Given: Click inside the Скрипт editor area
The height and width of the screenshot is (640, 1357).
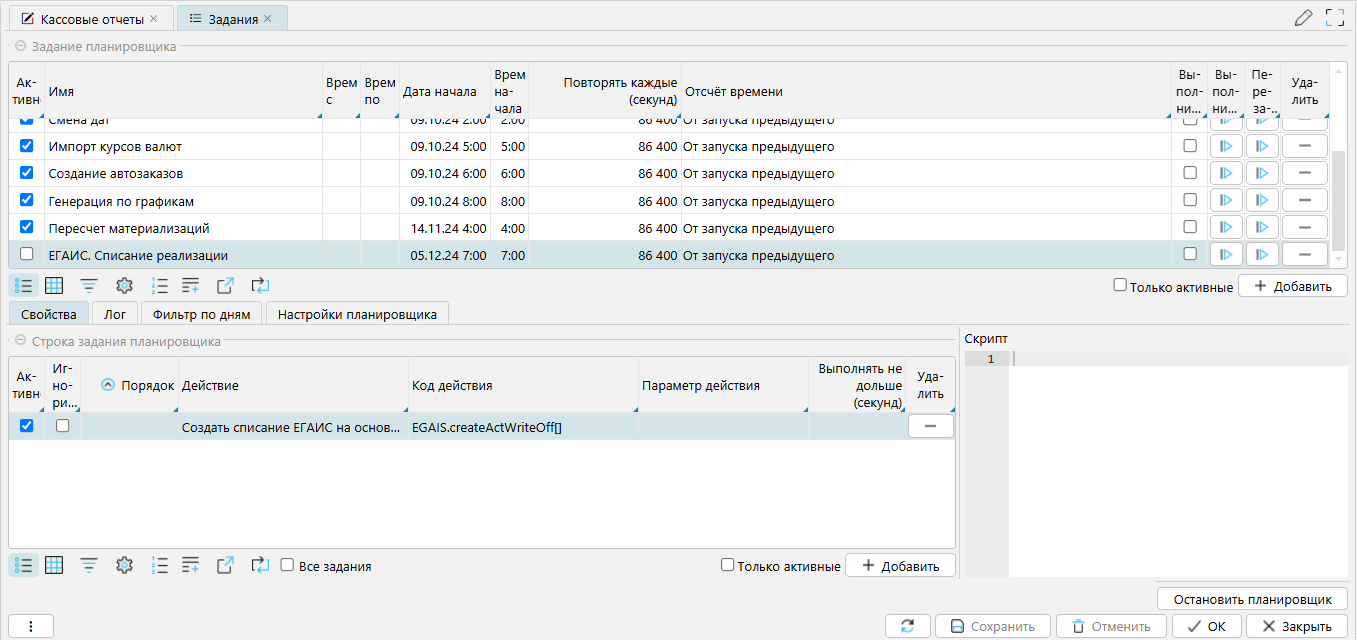Looking at the screenshot, I should pyautogui.click(x=1175, y=460).
